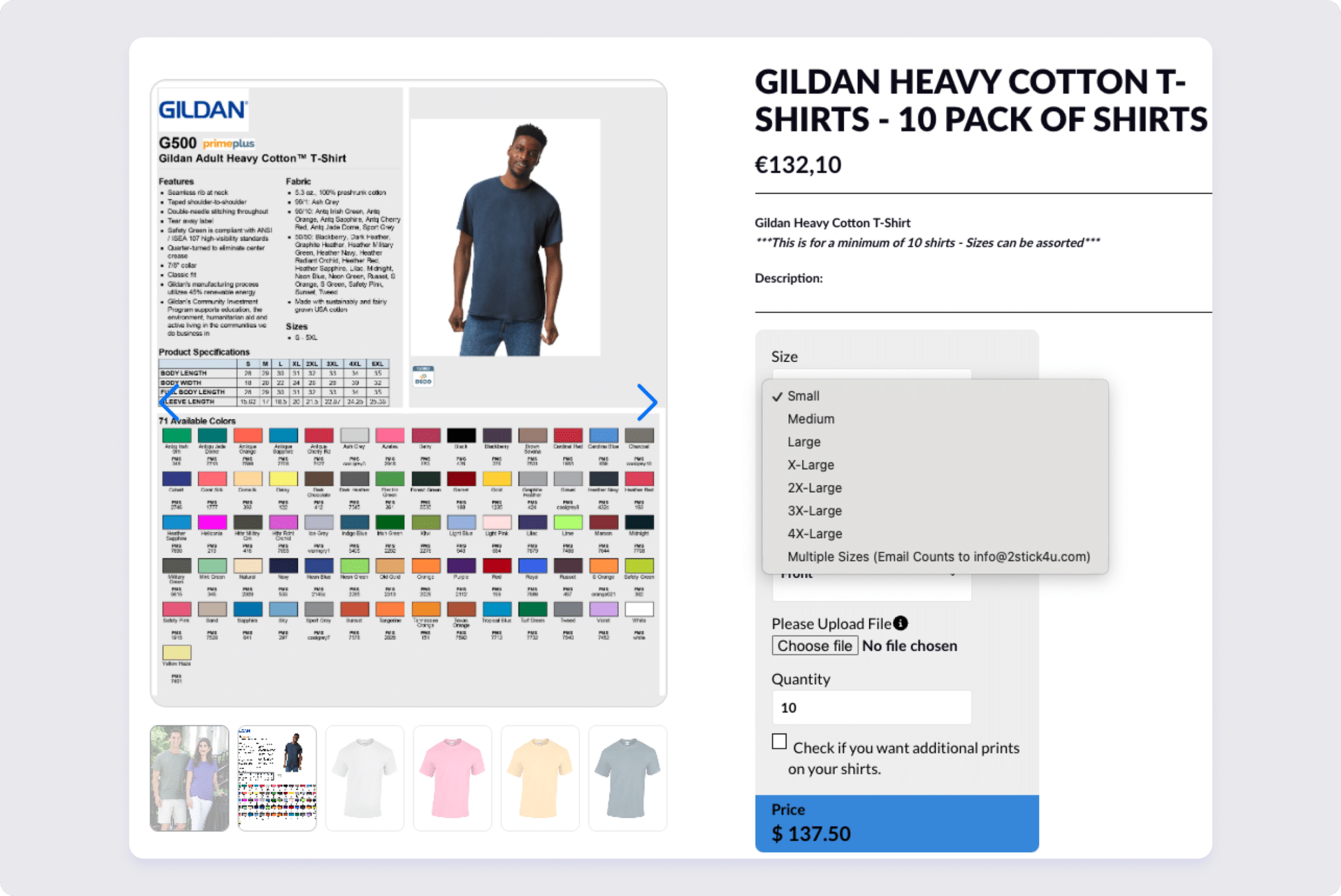Viewport: 1341px width, 896px height.
Task: Select the checked Small size entry
Action: (804, 395)
